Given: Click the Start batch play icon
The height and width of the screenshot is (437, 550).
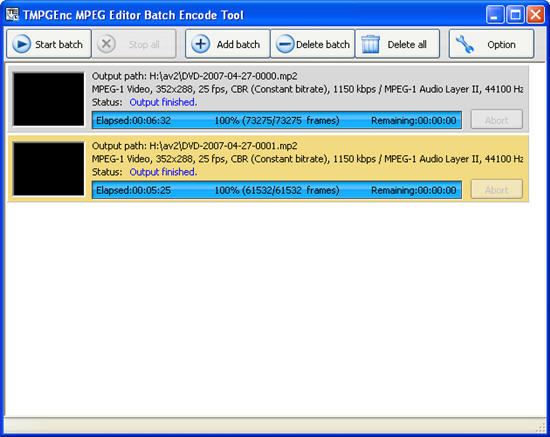Looking at the screenshot, I should click(21, 45).
